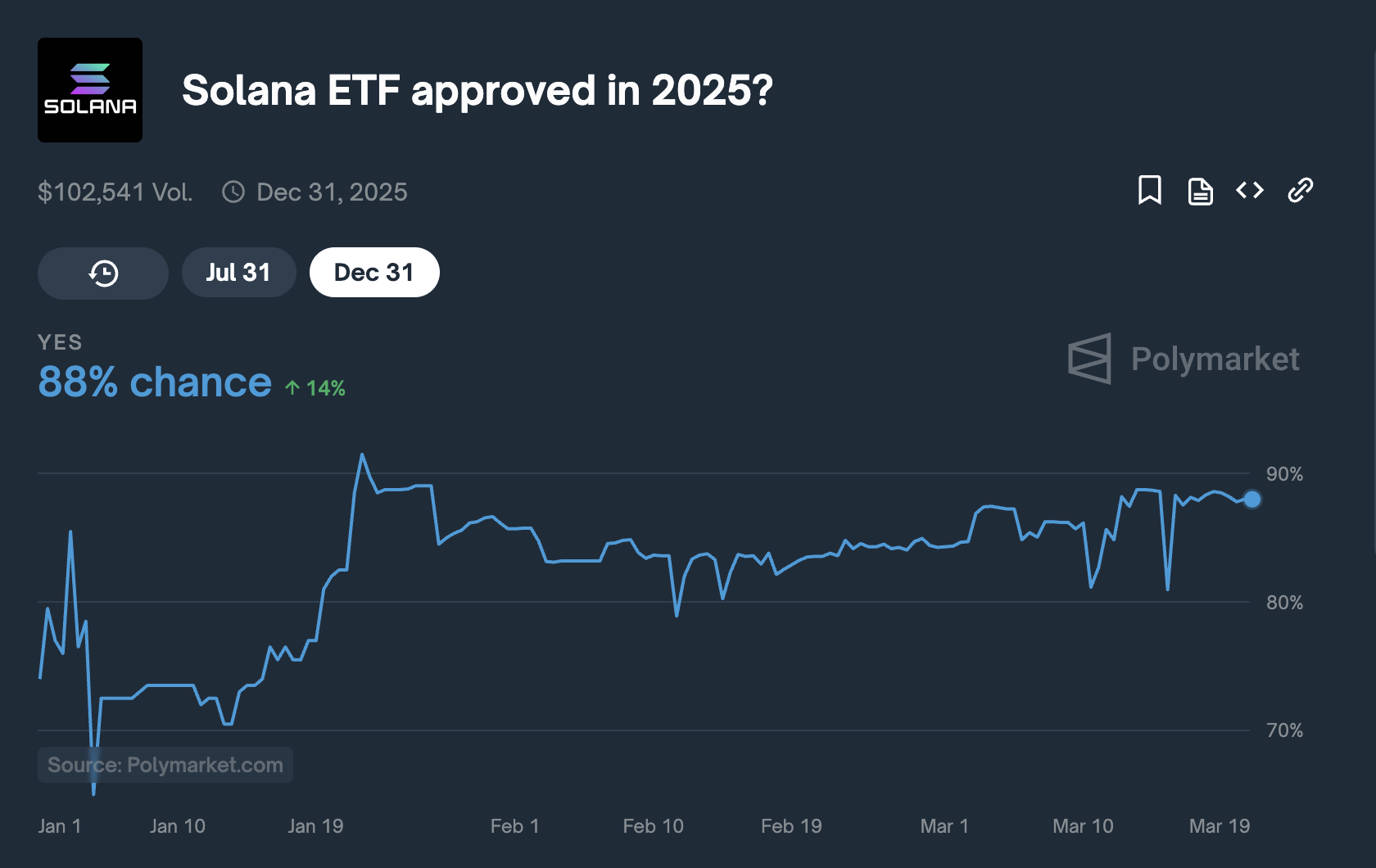Viewport: 1376px width, 868px height.
Task: Click the embed code brackets icon
Action: [x=1250, y=191]
